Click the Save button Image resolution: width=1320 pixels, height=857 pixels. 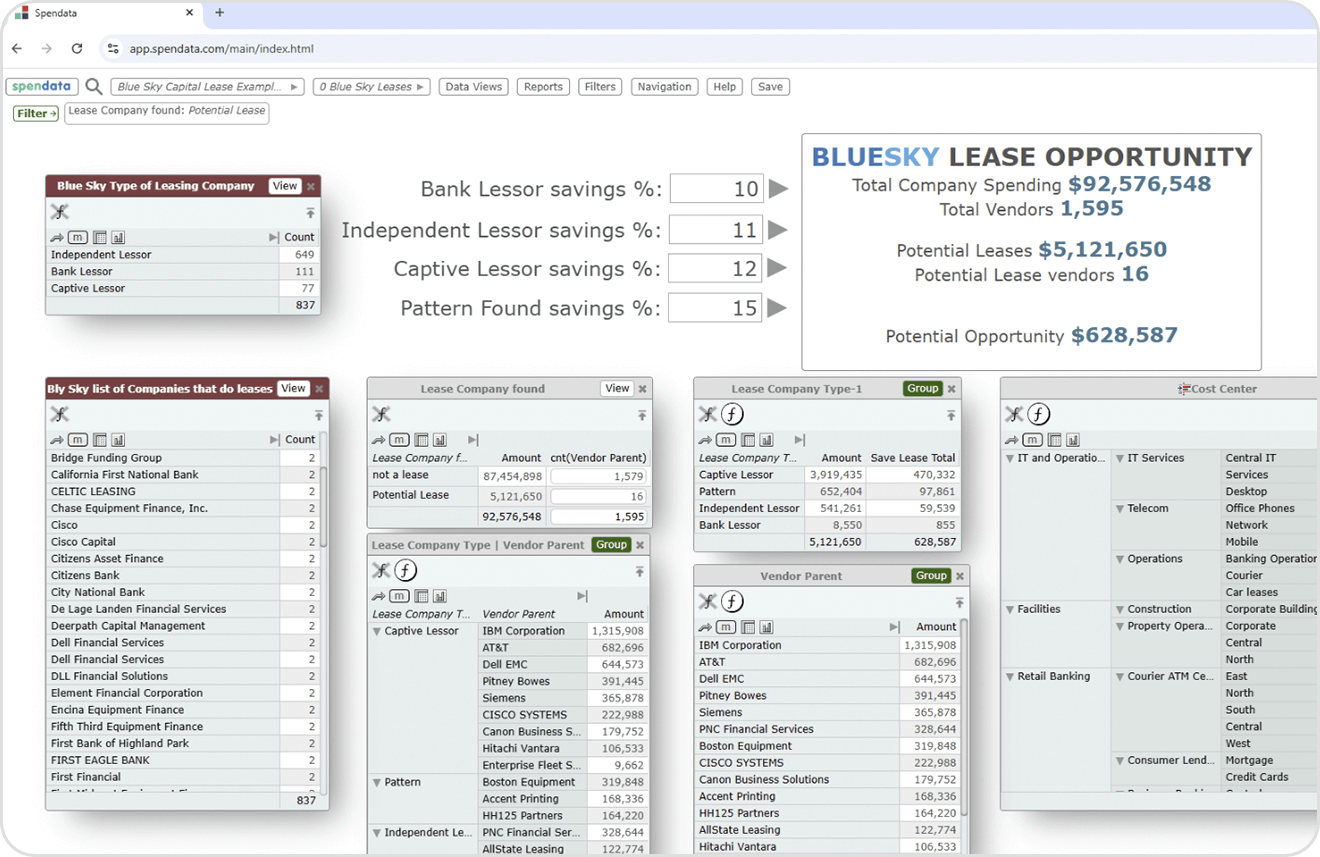click(x=770, y=86)
